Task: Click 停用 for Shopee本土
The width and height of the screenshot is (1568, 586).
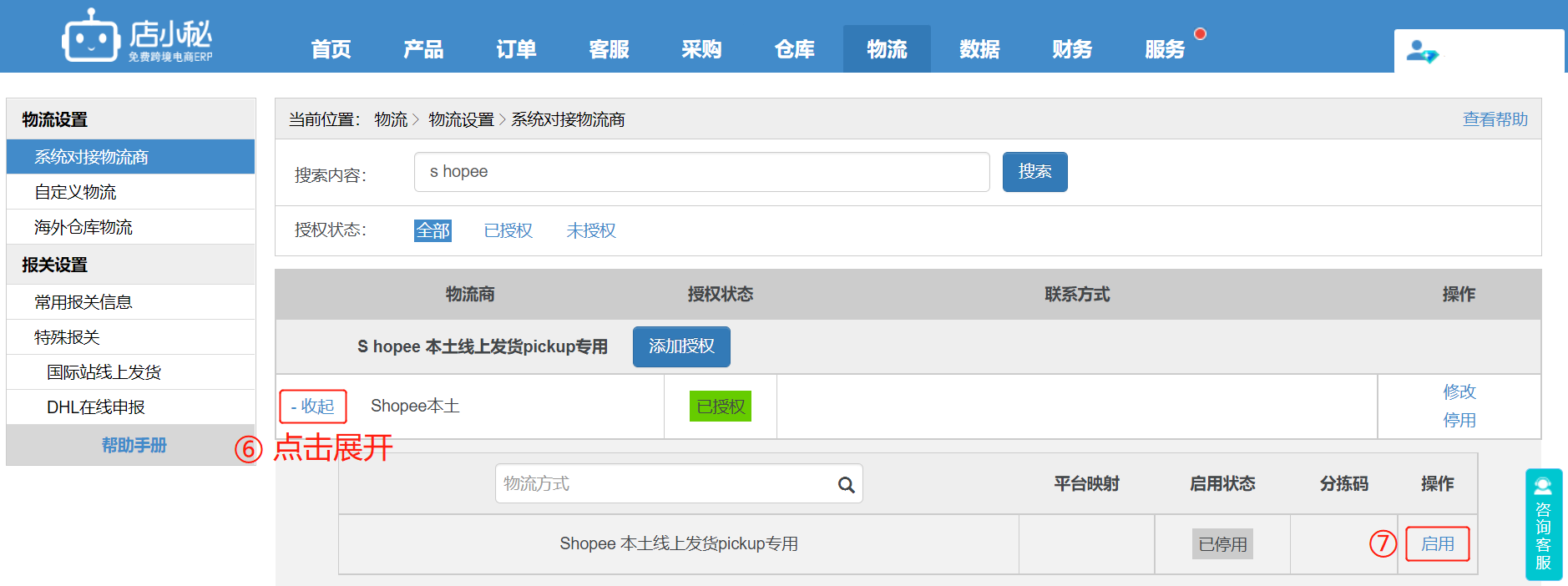Action: [x=1459, y=420]
